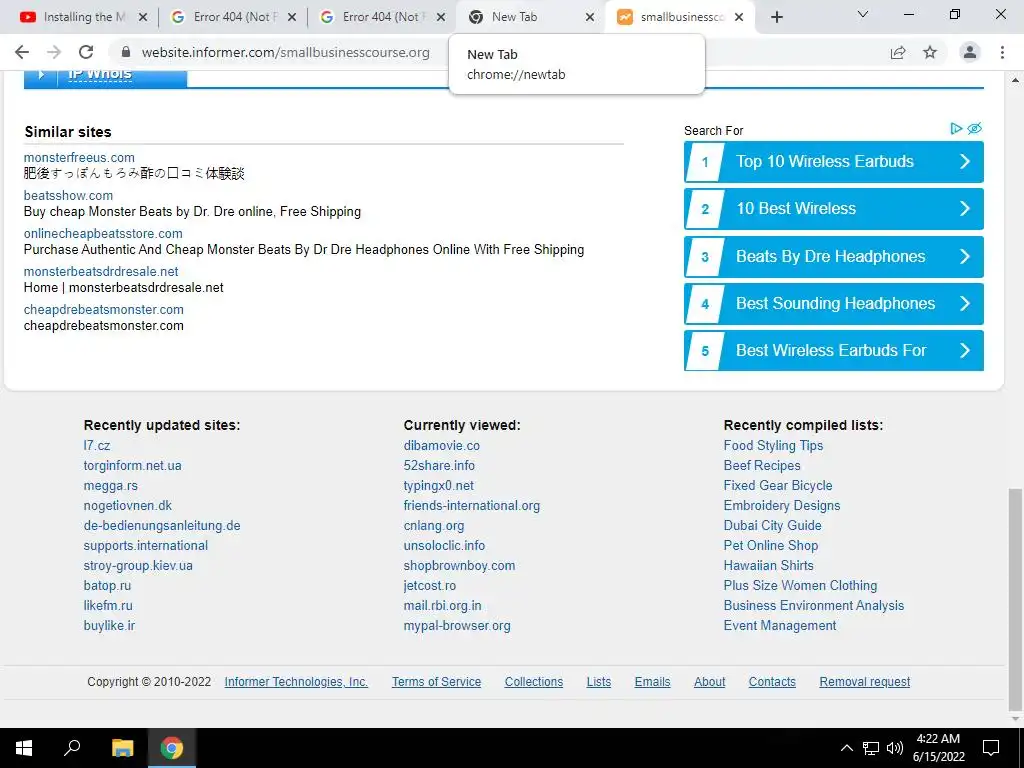The width and height of the screenshot is (1024, 768).
Task: Open friends-international.org link
Action: coord(472,505)
